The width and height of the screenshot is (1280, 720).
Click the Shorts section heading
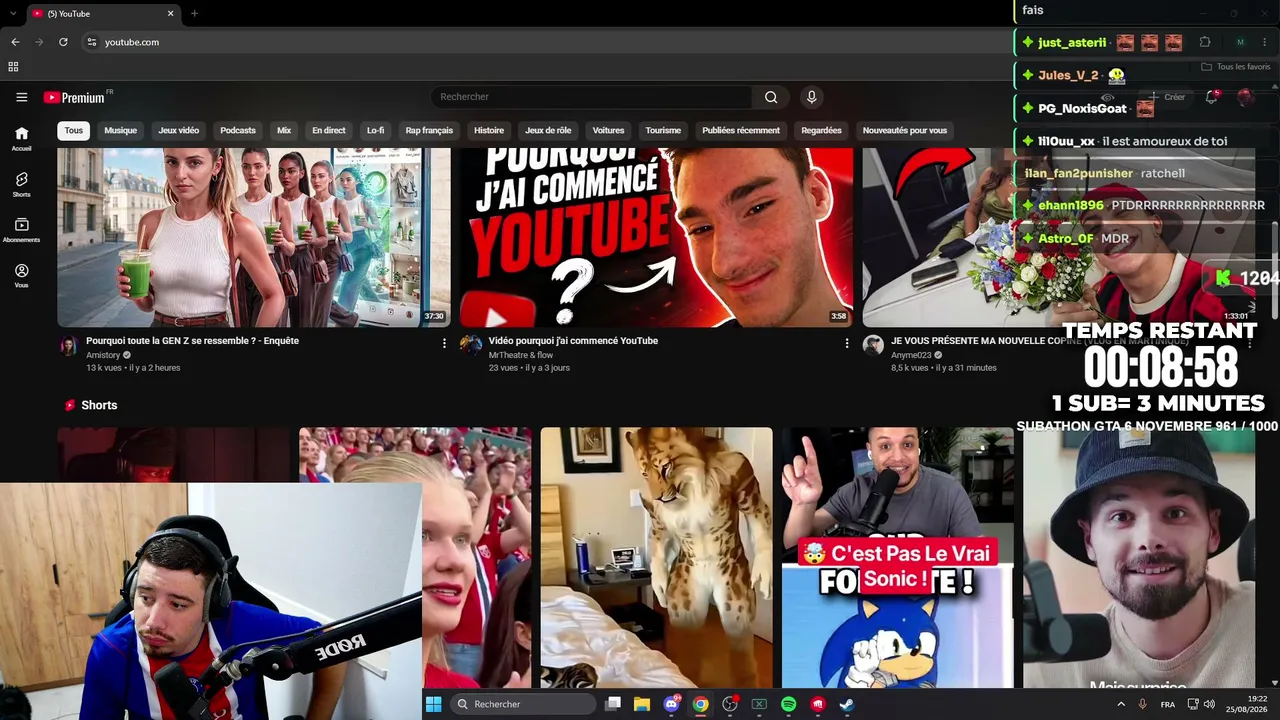click(x=99, y=405)
